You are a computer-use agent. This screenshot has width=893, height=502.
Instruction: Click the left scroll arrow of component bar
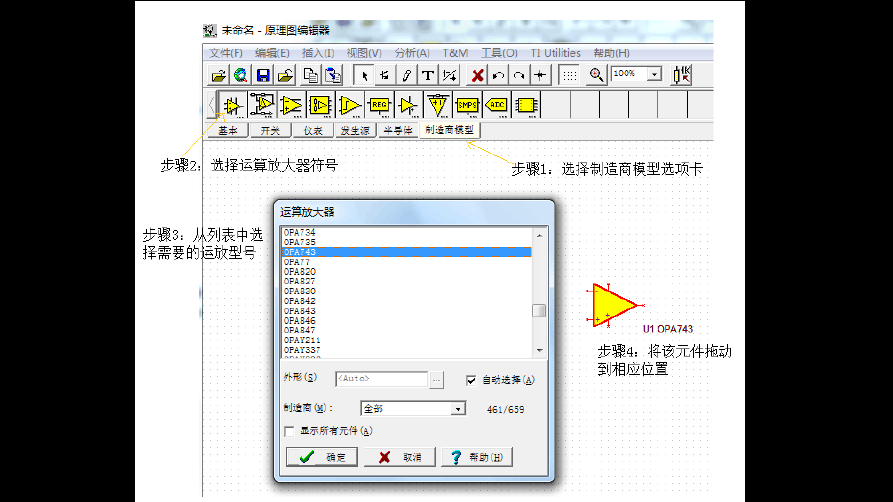(x=212, y=105)
